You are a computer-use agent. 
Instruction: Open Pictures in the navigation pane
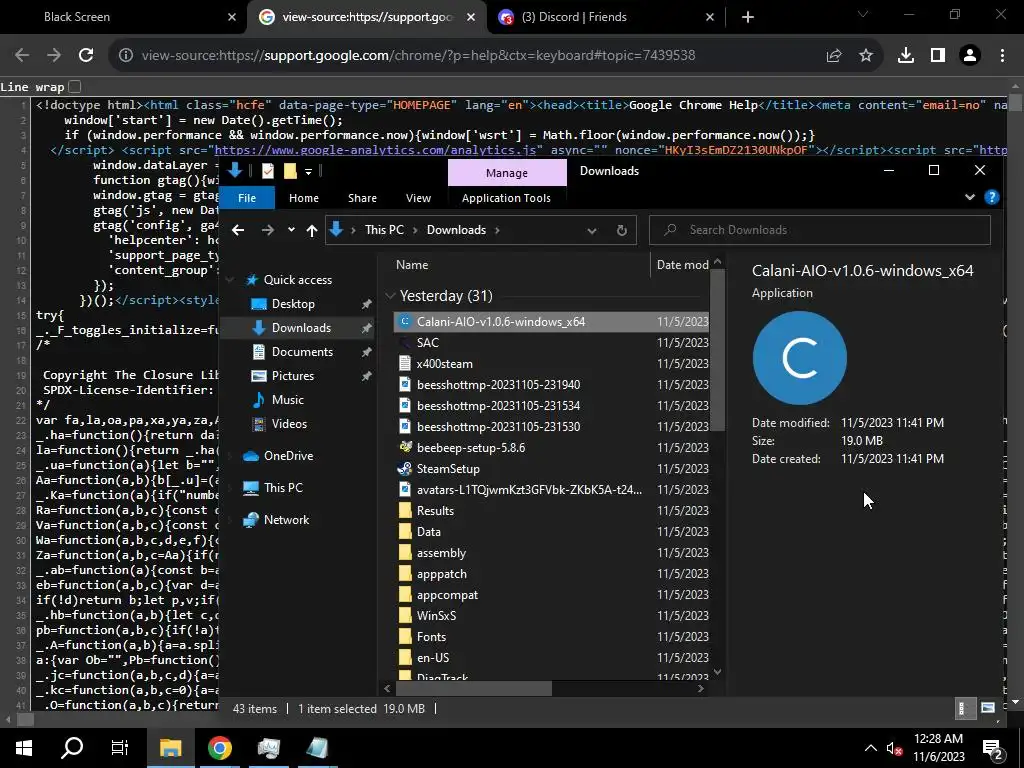tap(293, 376)
